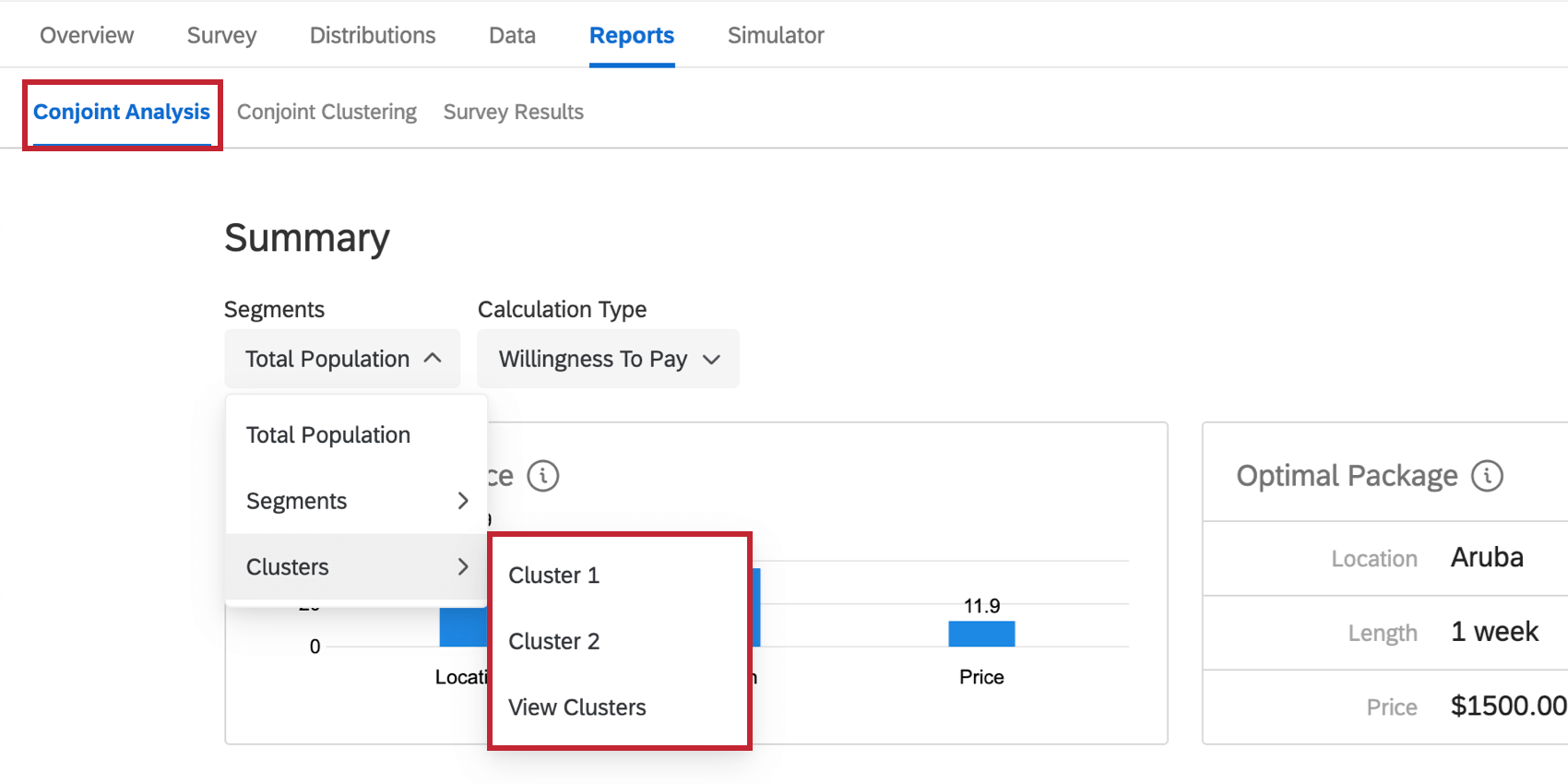The image size is (1568, 784).
Task: Open Survey Results report tab
Action: (x=514, y=112)
